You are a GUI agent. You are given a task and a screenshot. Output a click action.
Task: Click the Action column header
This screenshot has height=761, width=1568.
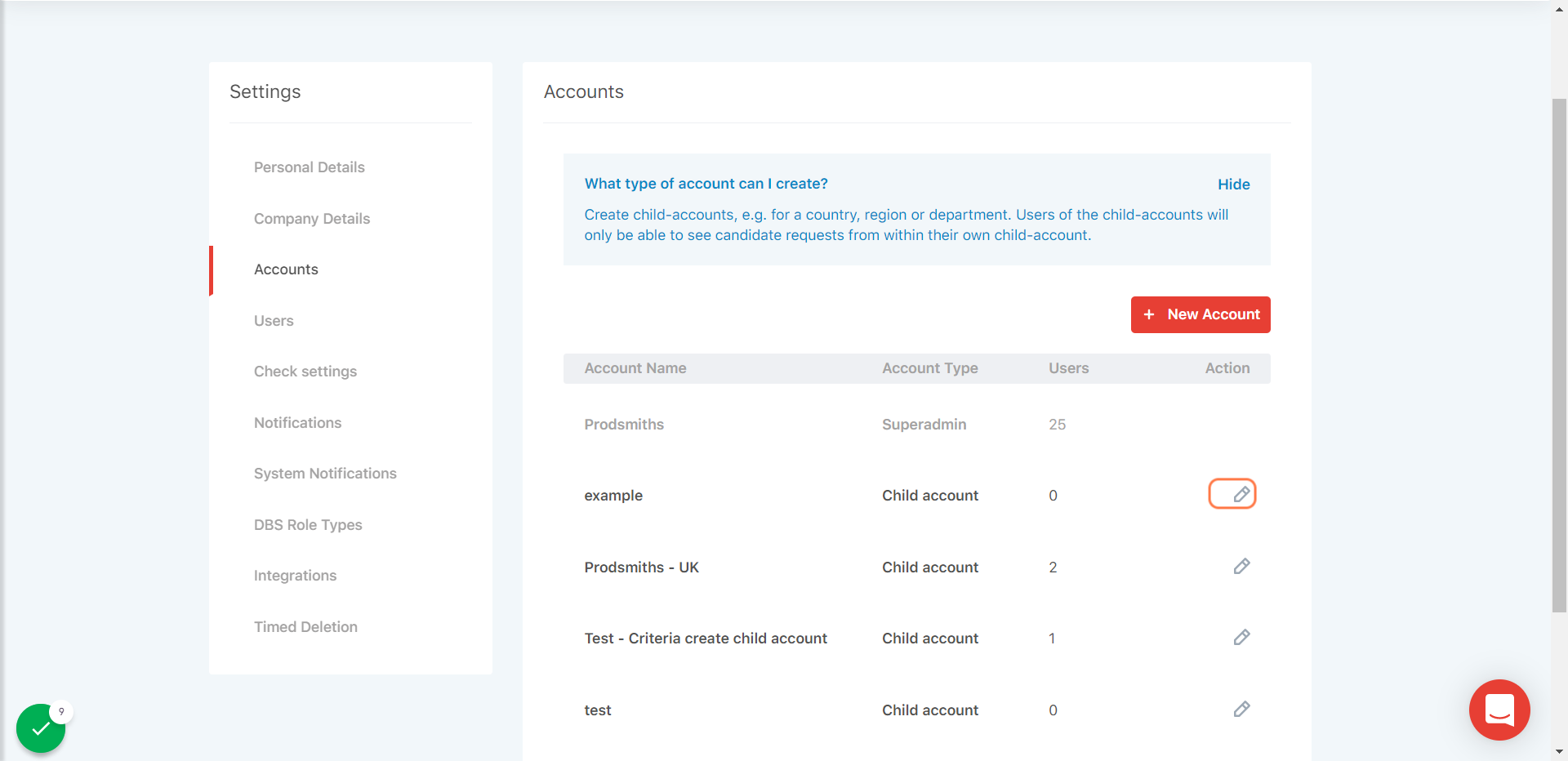pyautogui.click(x=1227, y=368)
